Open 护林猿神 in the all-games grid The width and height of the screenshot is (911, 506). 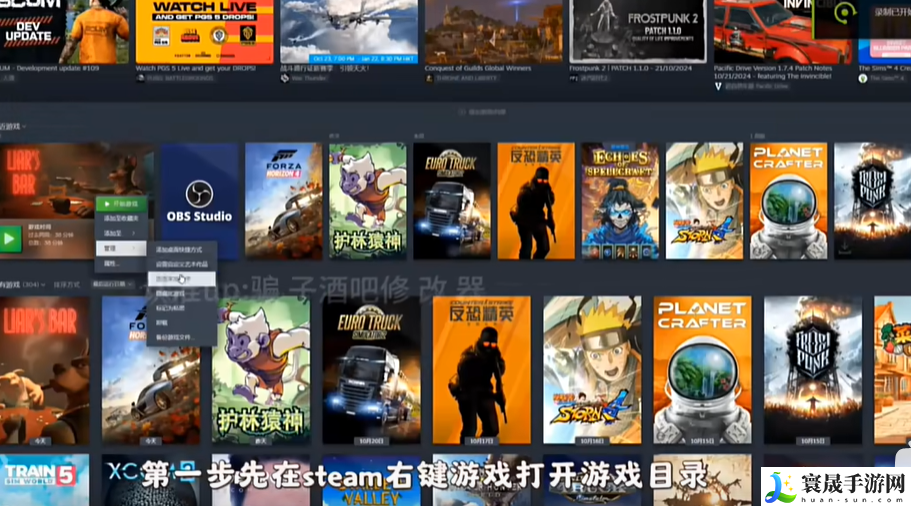click(261, 370)
